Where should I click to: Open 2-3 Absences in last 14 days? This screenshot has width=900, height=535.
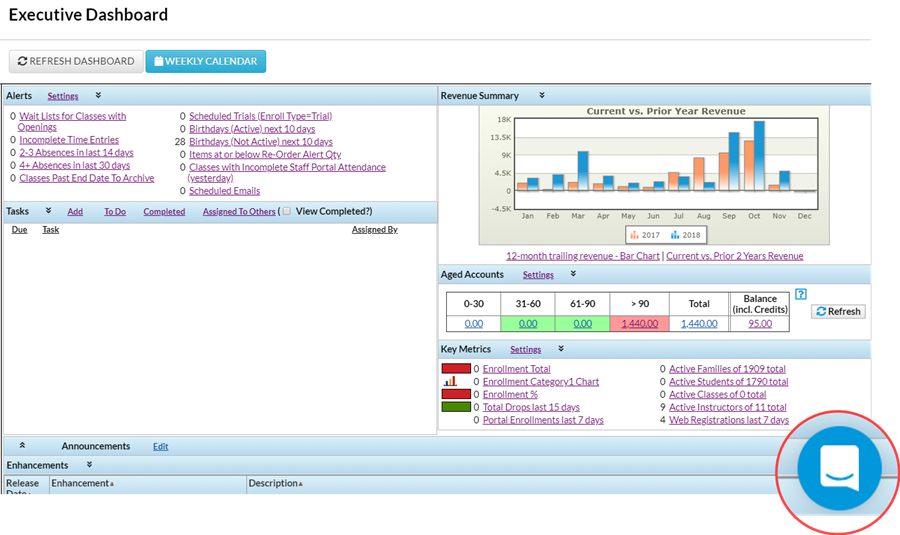click(76, 153)
